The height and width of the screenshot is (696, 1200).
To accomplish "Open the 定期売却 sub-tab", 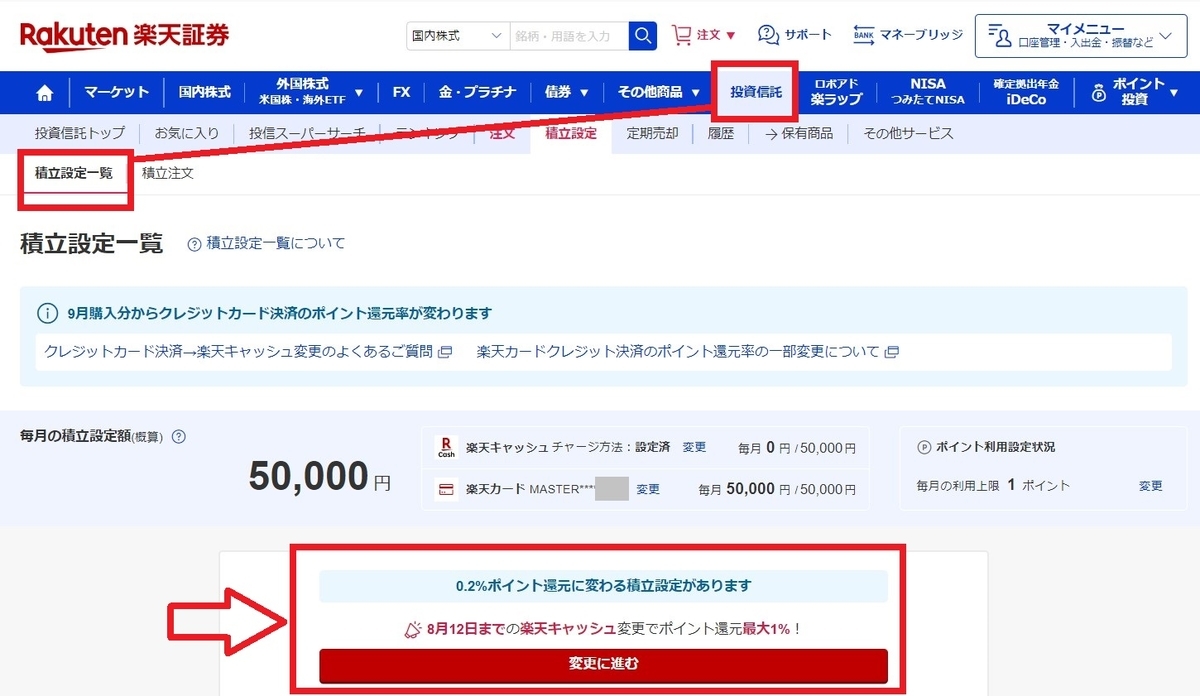I will point(652,133).
